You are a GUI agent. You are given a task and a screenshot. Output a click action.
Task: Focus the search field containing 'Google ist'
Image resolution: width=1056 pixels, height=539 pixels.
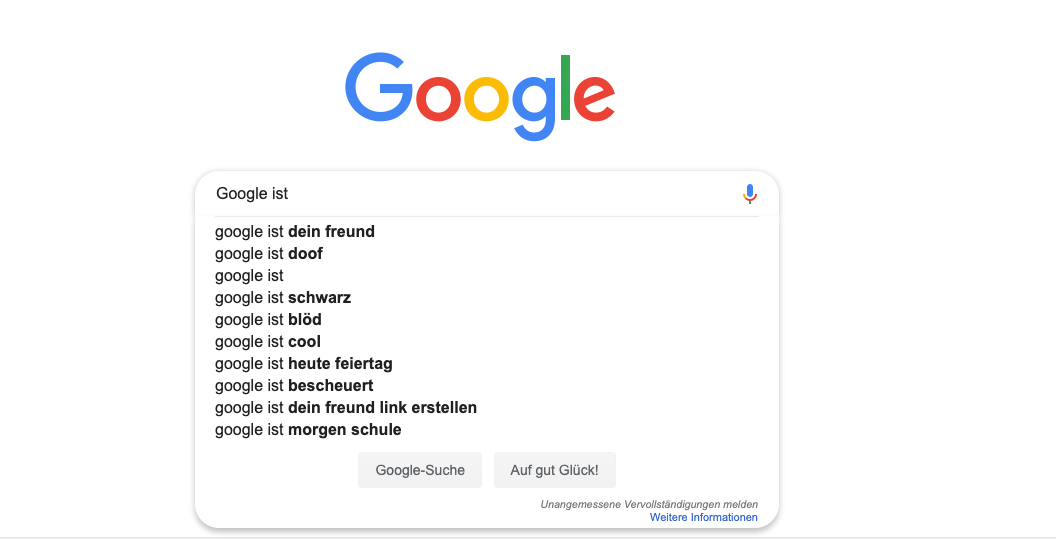tap(471, 194)
